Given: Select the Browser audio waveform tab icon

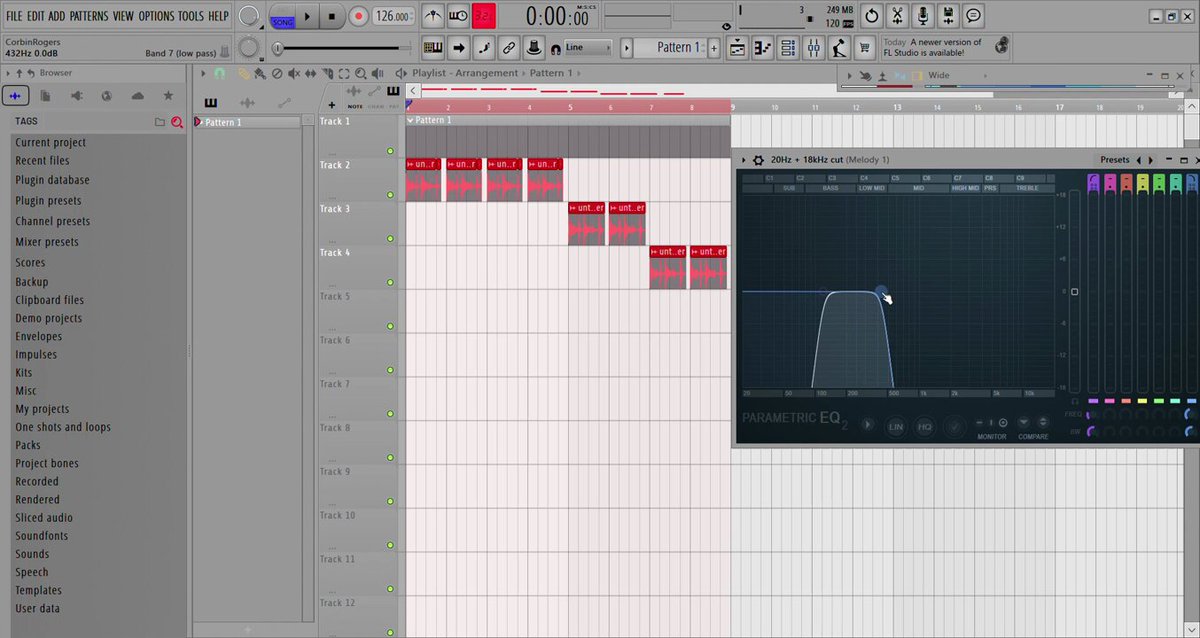Looking at the screenshot, I should [x=15, y=96].
